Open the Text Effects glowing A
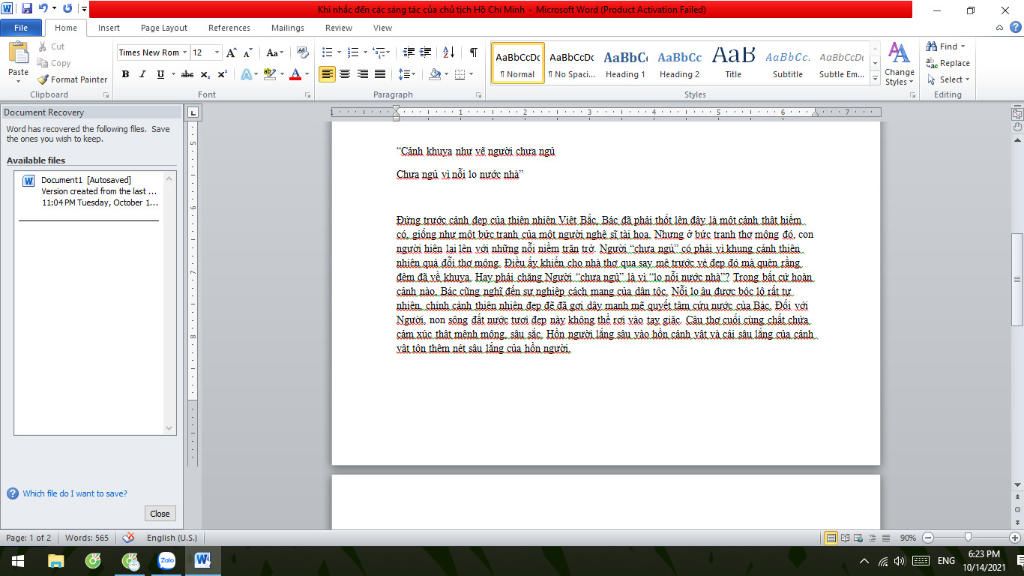The image size is (1024, 576). coord(246,74)
